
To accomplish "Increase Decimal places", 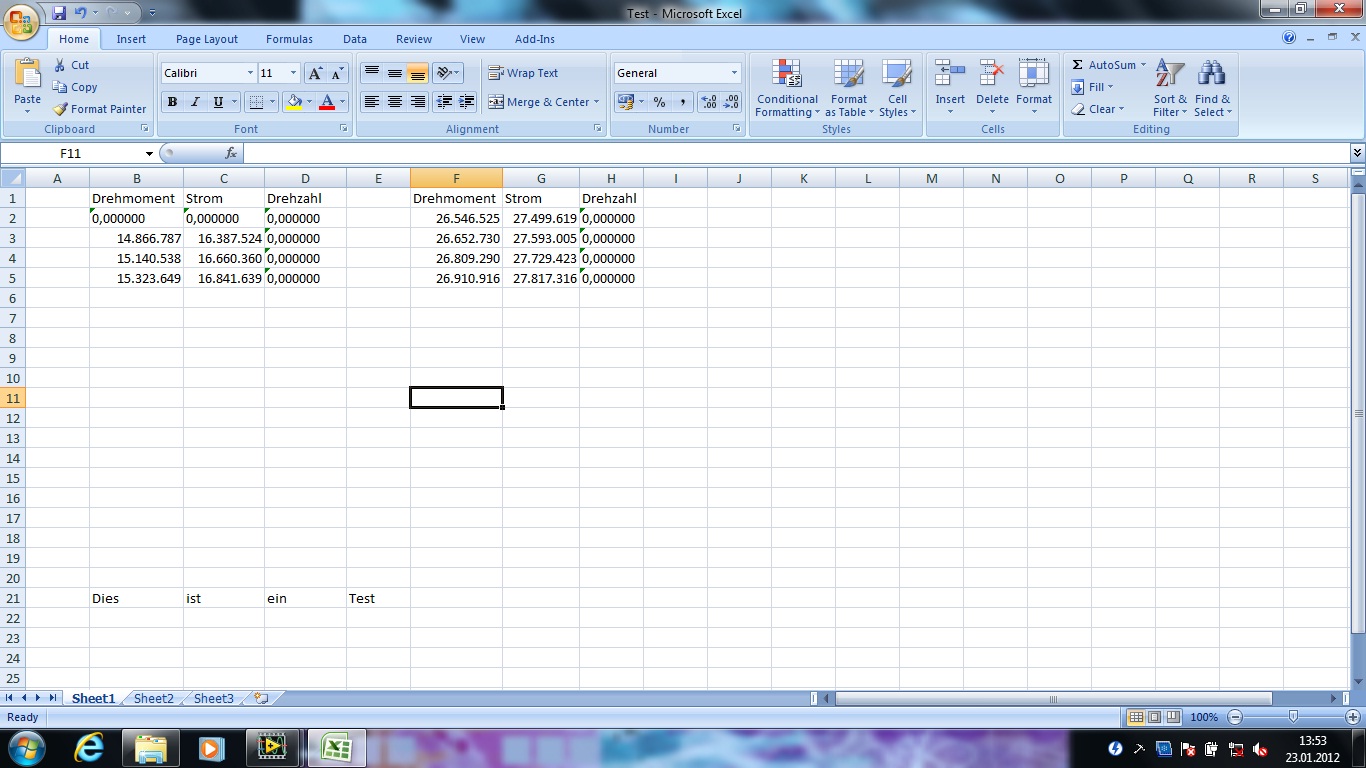I will 709,102.
